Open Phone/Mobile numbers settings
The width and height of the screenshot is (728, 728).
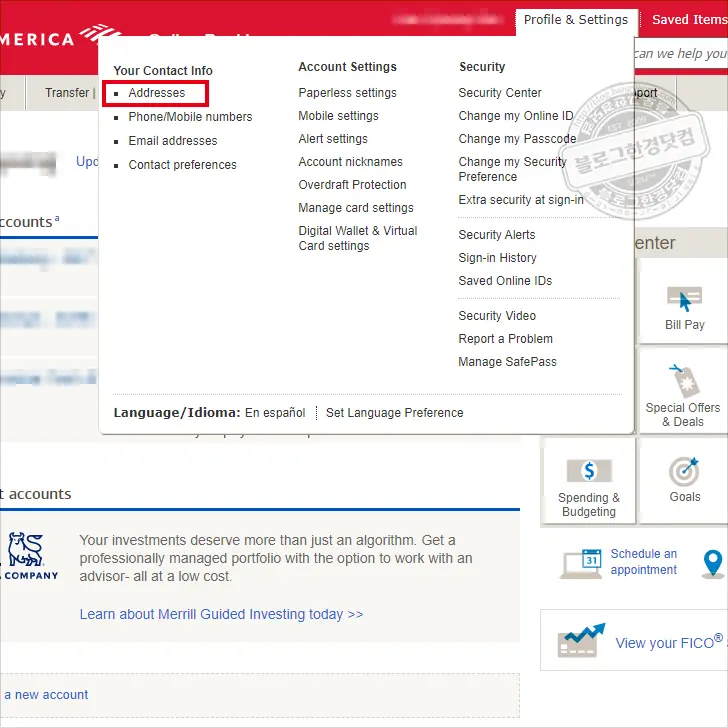click(x=190, y=117)
